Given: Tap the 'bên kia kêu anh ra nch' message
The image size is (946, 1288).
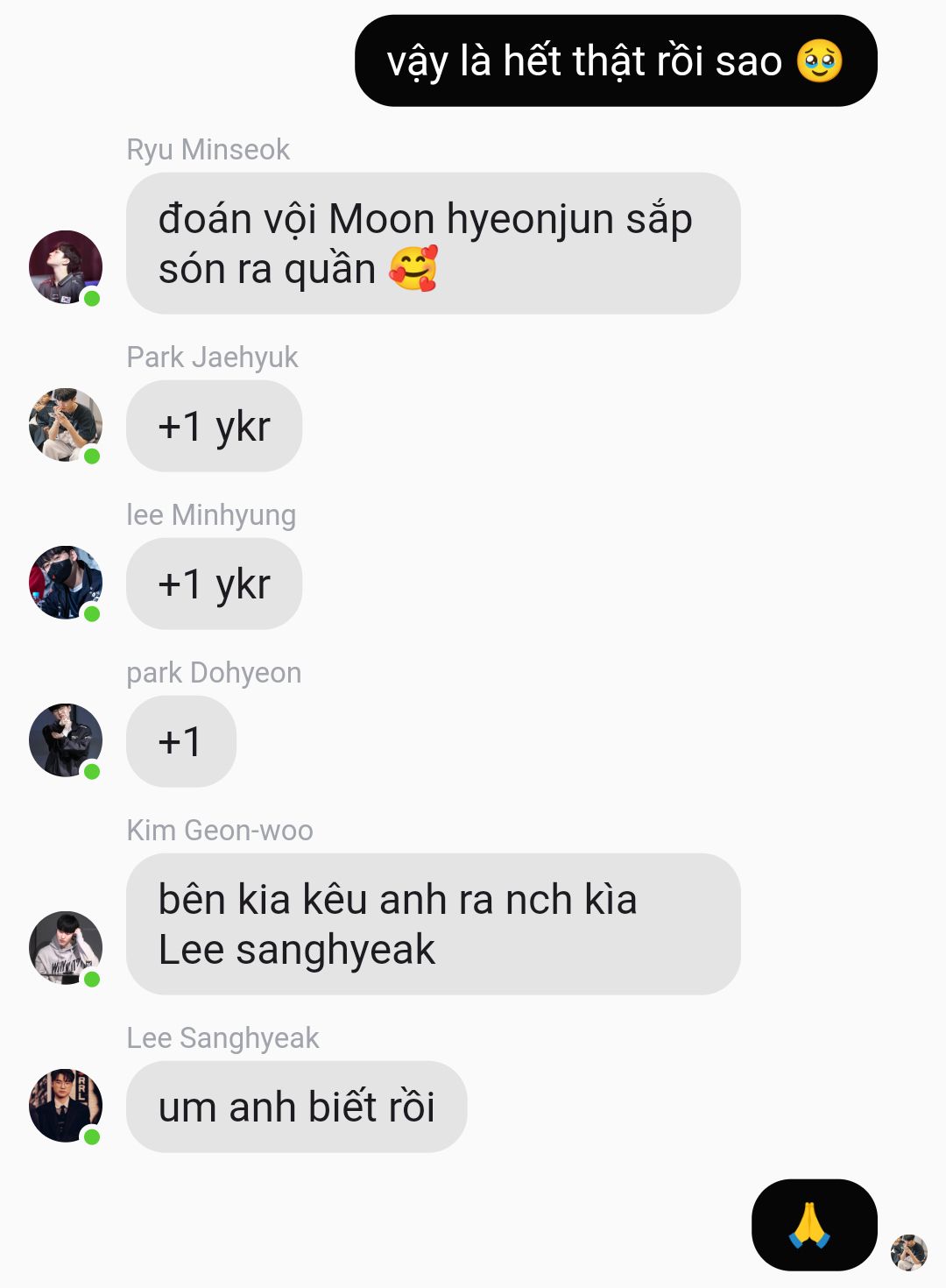Looking at the screenshot, I should tap(434, 924).
